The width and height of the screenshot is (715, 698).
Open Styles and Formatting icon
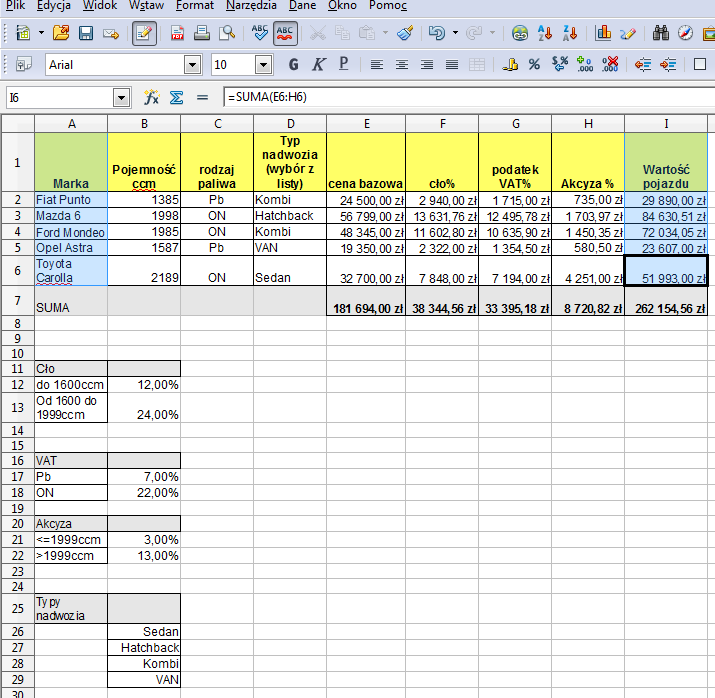pyautogui.click(x=24, y=65)
